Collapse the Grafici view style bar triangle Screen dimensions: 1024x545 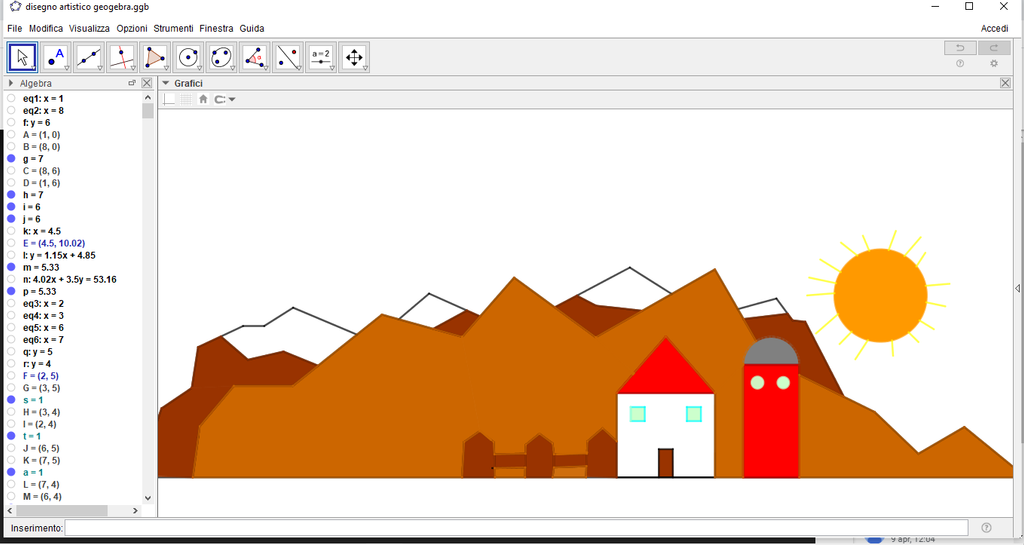pos(166,84)
